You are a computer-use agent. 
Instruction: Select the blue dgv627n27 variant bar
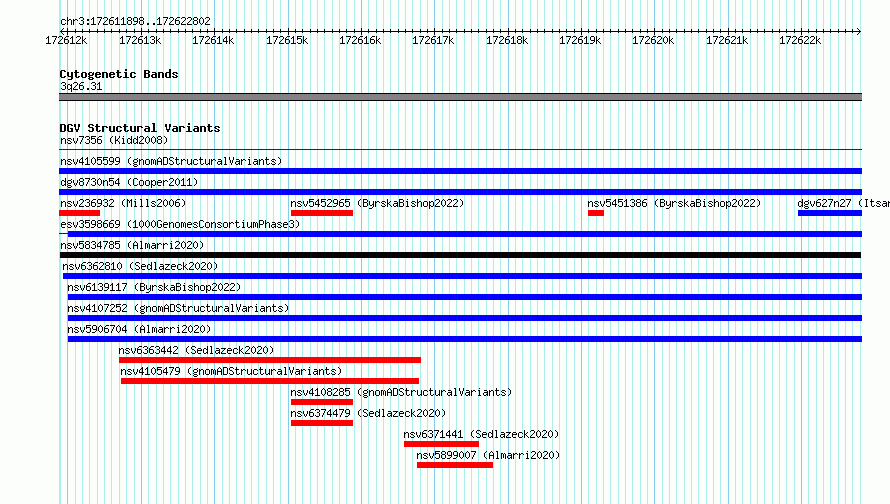tap(830, 213)
